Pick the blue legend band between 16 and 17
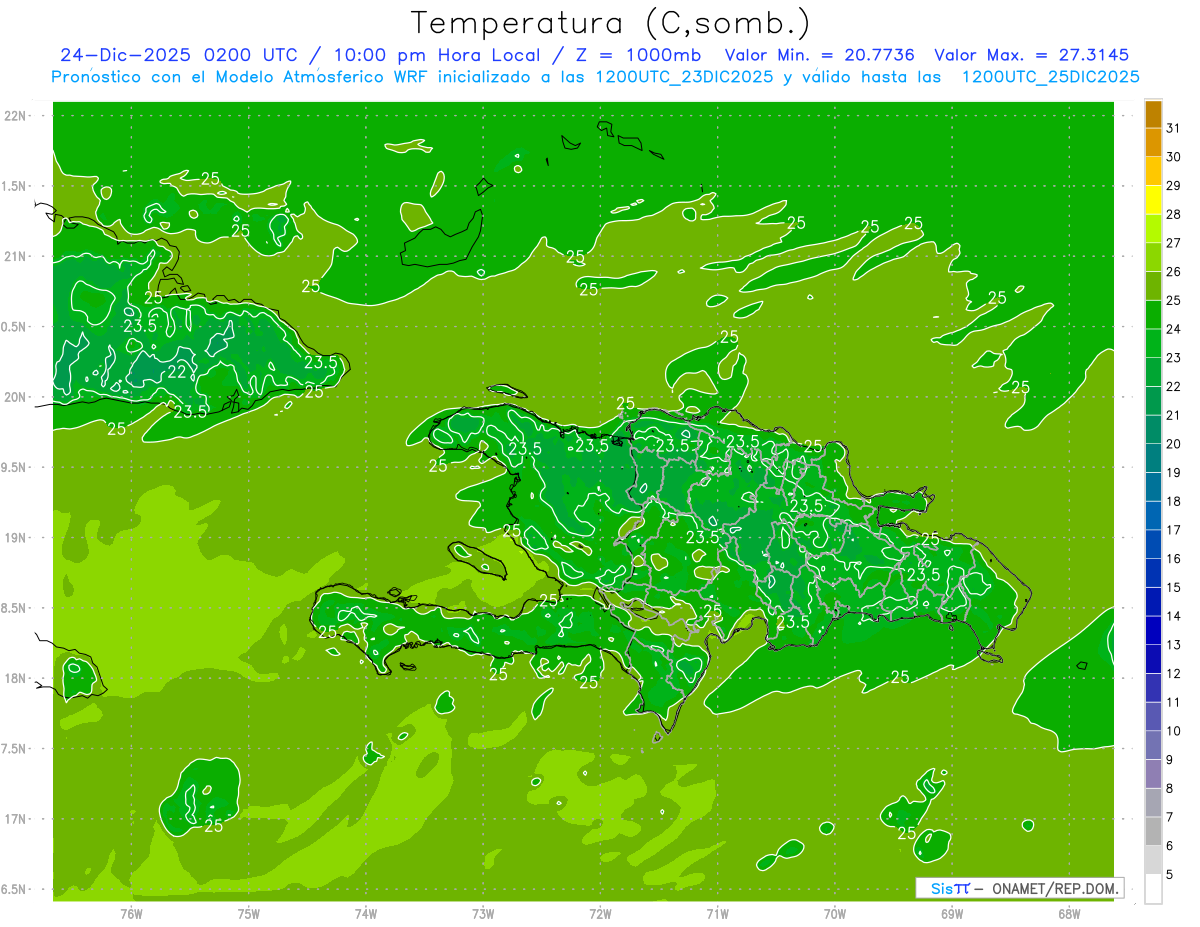 coord(1153,545)
